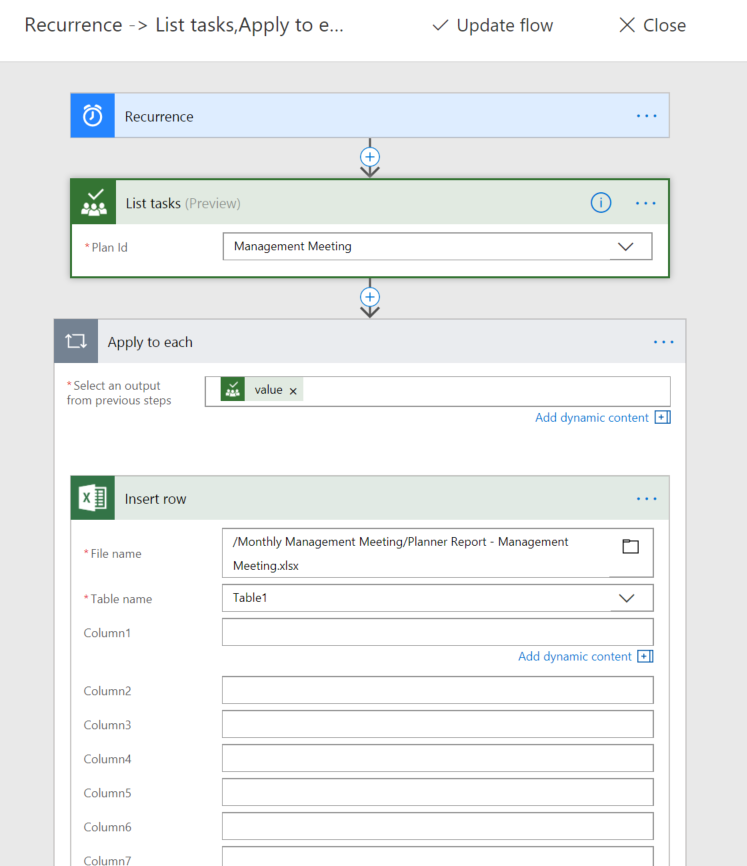This screenshot has width=747, height=866.
Task: Collapse the Insert row action header
Action: click(370, 498)
